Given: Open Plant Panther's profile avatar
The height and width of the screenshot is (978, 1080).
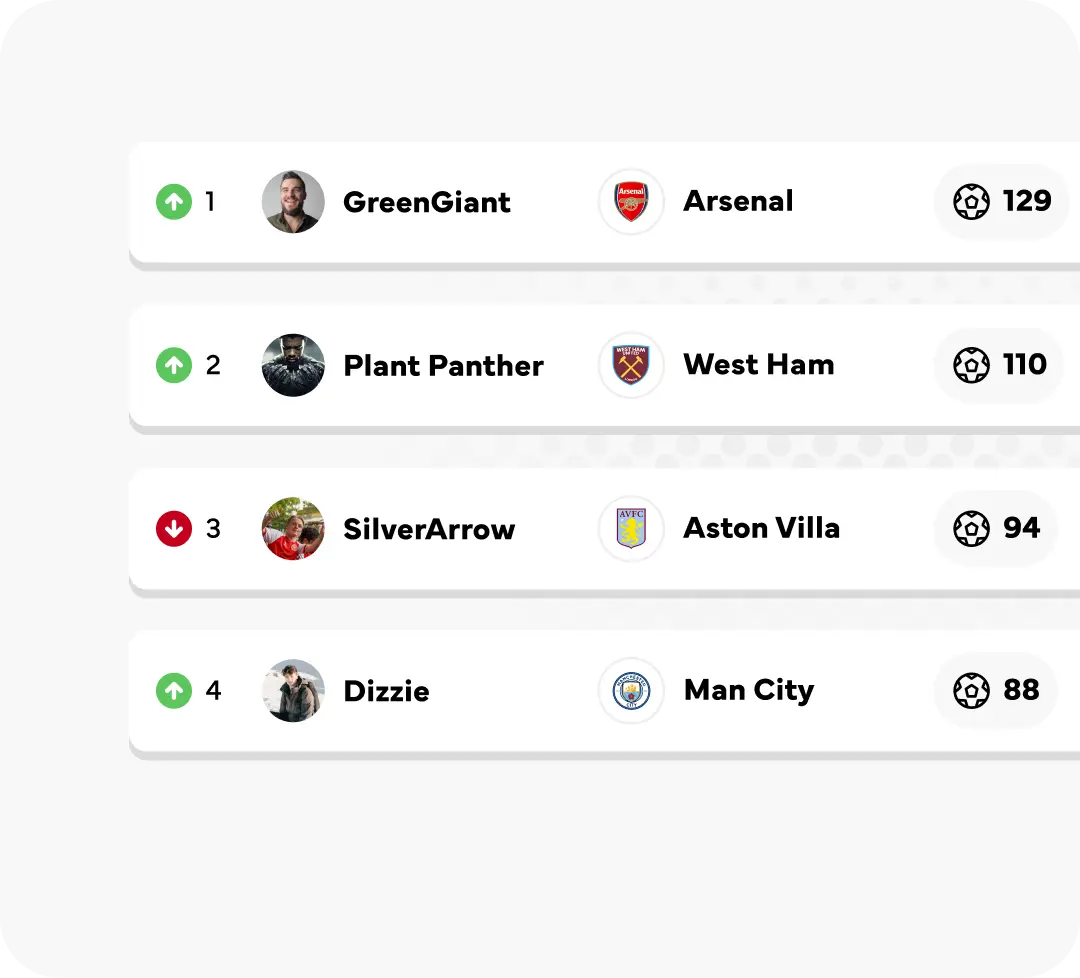Looking at the screenshot, I should (x=293, y=365).
